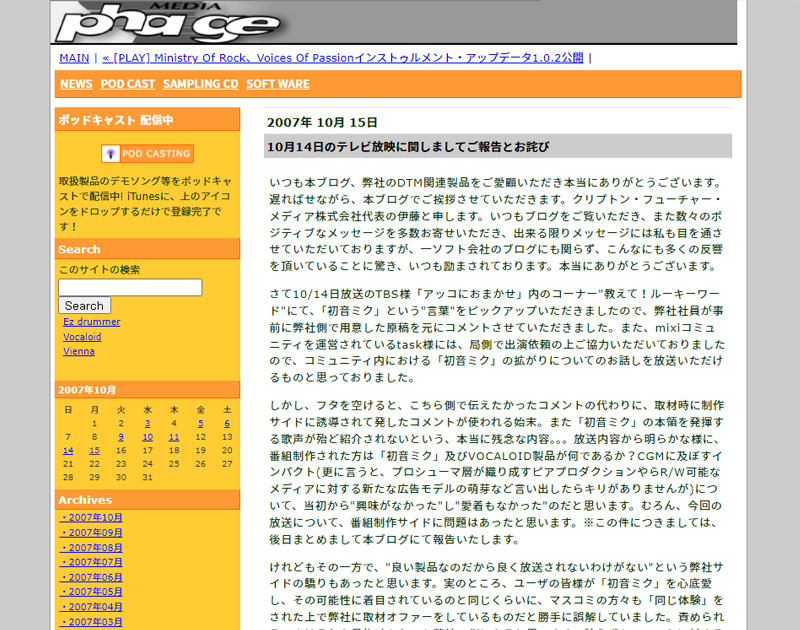Click unlinked calendar date 25
This screenshot has height=630, width=800.
click(174, 464)
